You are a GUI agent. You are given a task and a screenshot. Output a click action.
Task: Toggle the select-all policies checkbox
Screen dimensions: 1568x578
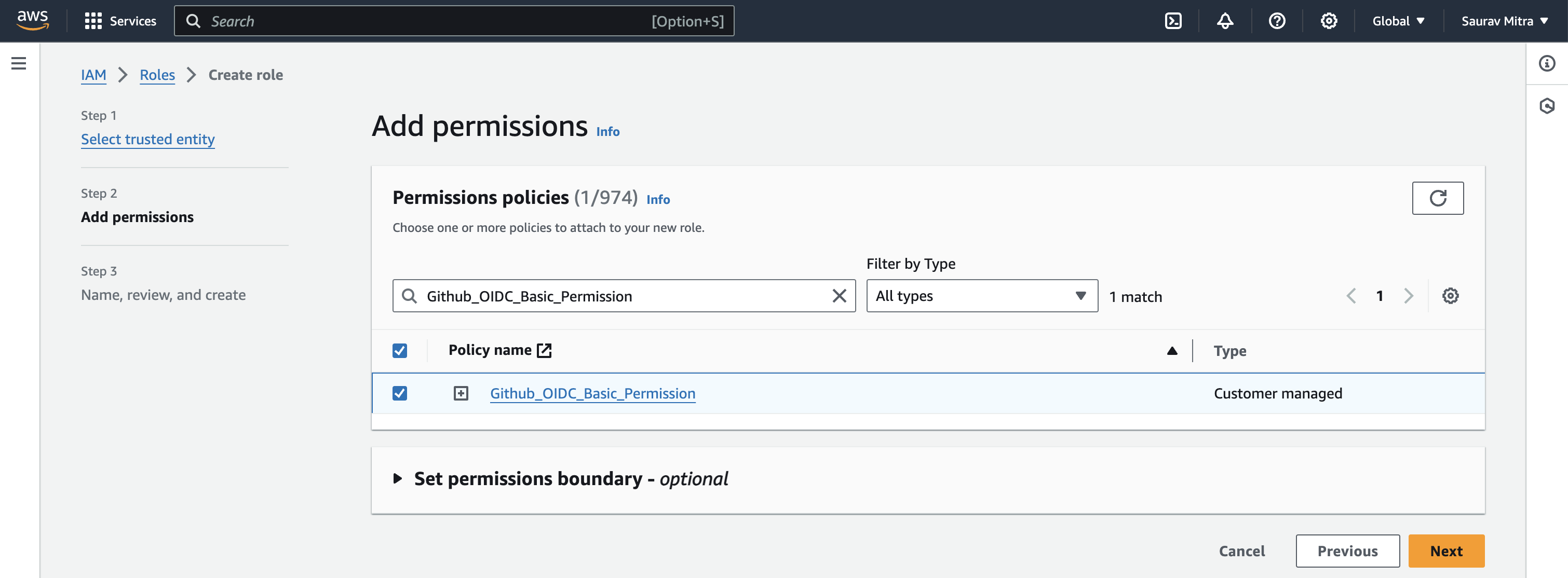[x=400, y=350]
